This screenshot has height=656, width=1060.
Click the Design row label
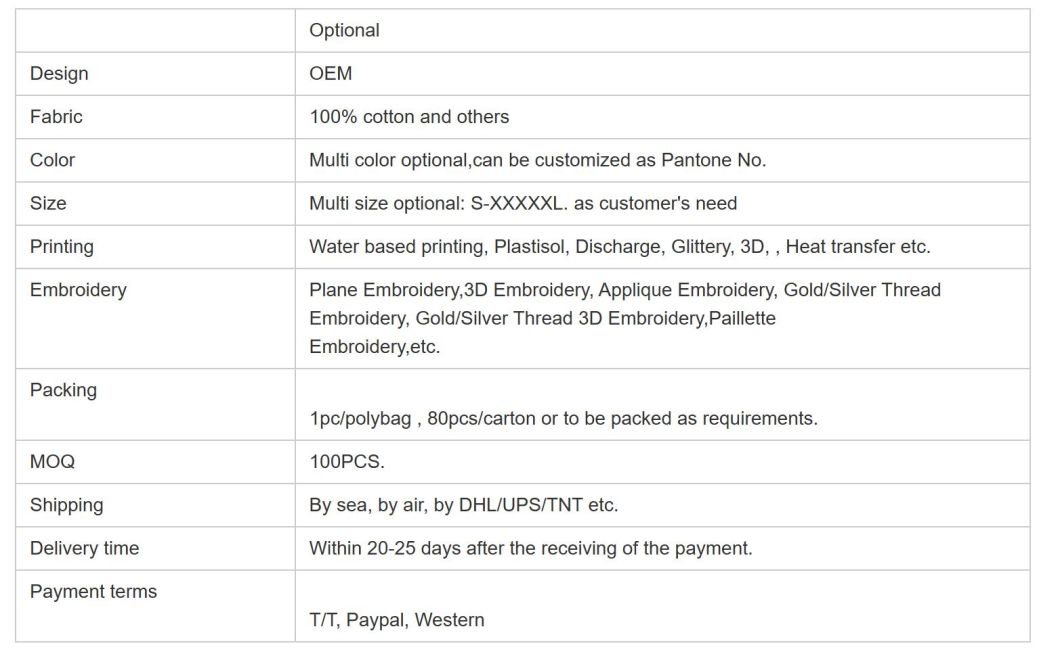[59, 74]
